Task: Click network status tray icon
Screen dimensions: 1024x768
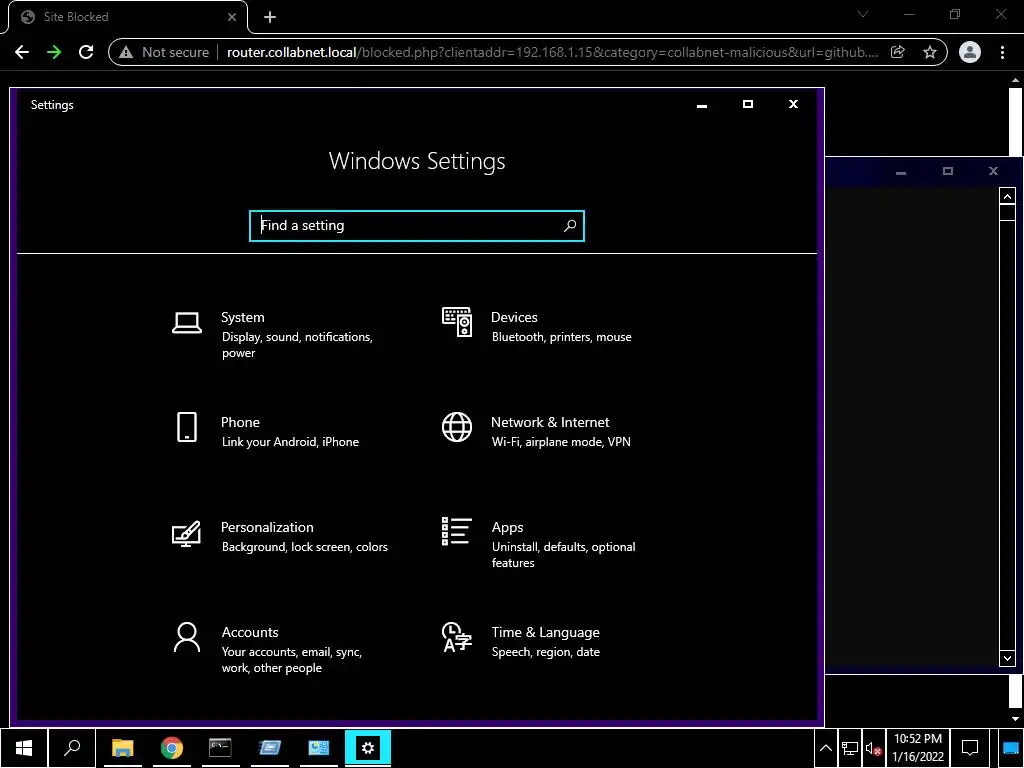Action: [850, 748]
